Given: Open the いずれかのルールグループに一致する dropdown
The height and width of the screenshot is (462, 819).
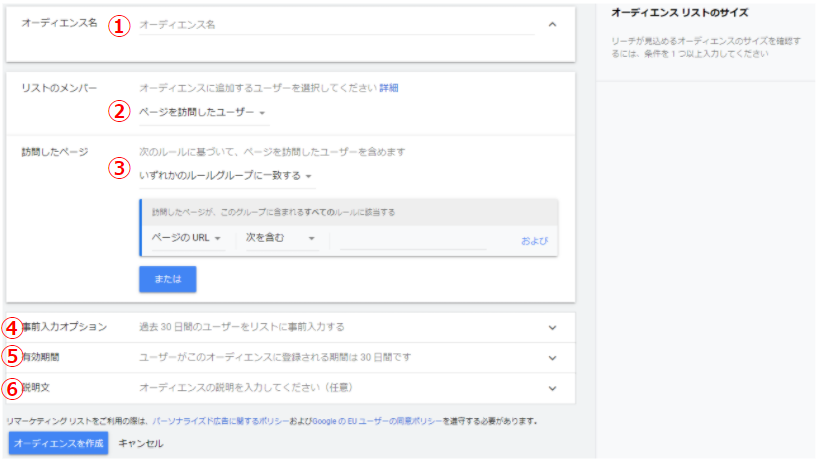Looking at the screenshot, I should coord(227,176).
